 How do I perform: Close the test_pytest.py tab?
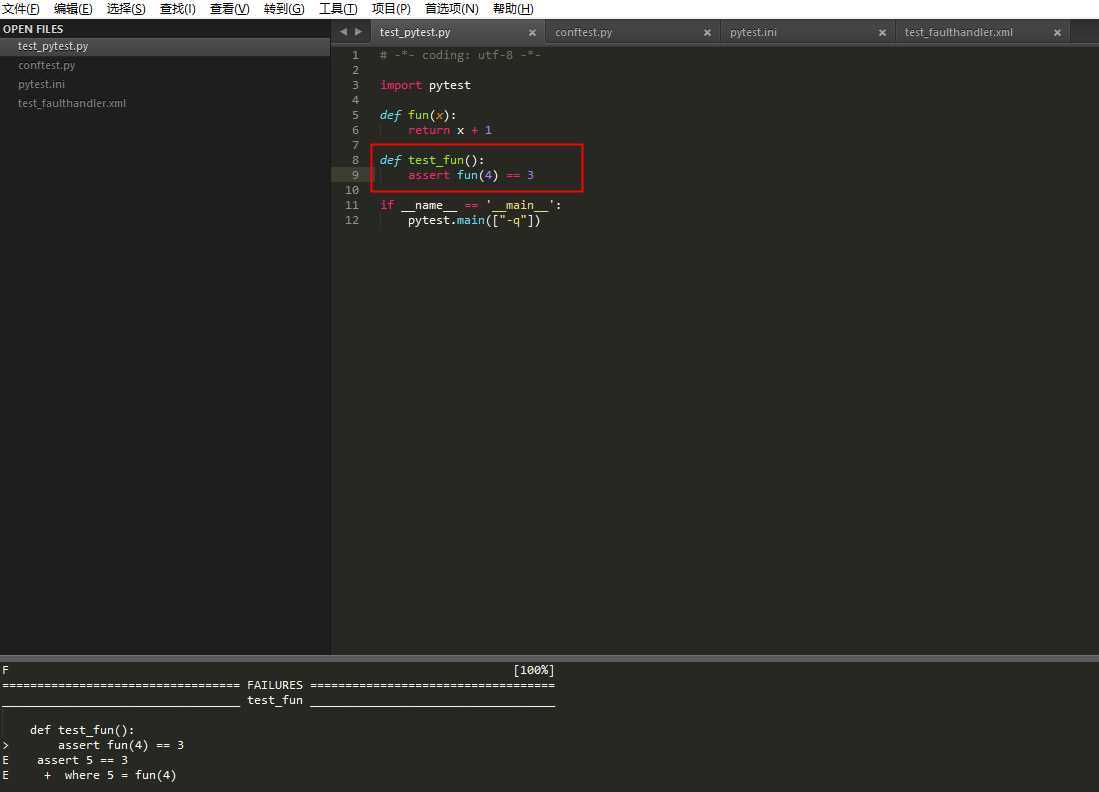coord(532,33)
